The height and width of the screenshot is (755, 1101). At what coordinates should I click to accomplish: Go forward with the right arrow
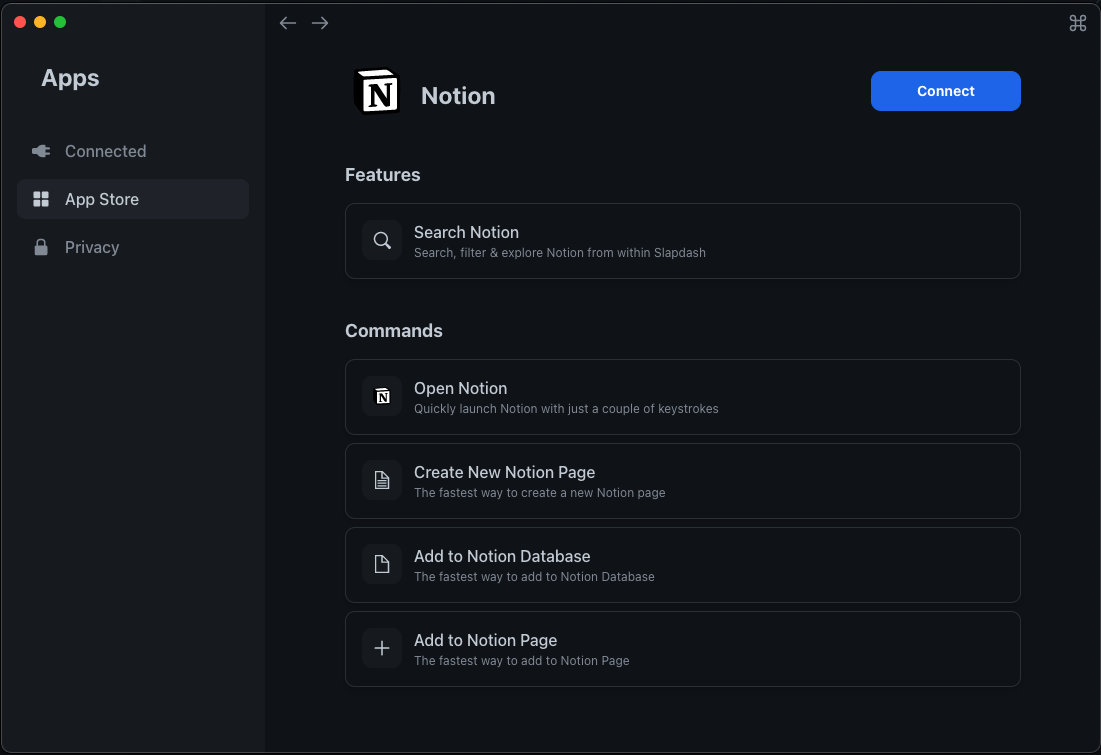coord(320,23)
